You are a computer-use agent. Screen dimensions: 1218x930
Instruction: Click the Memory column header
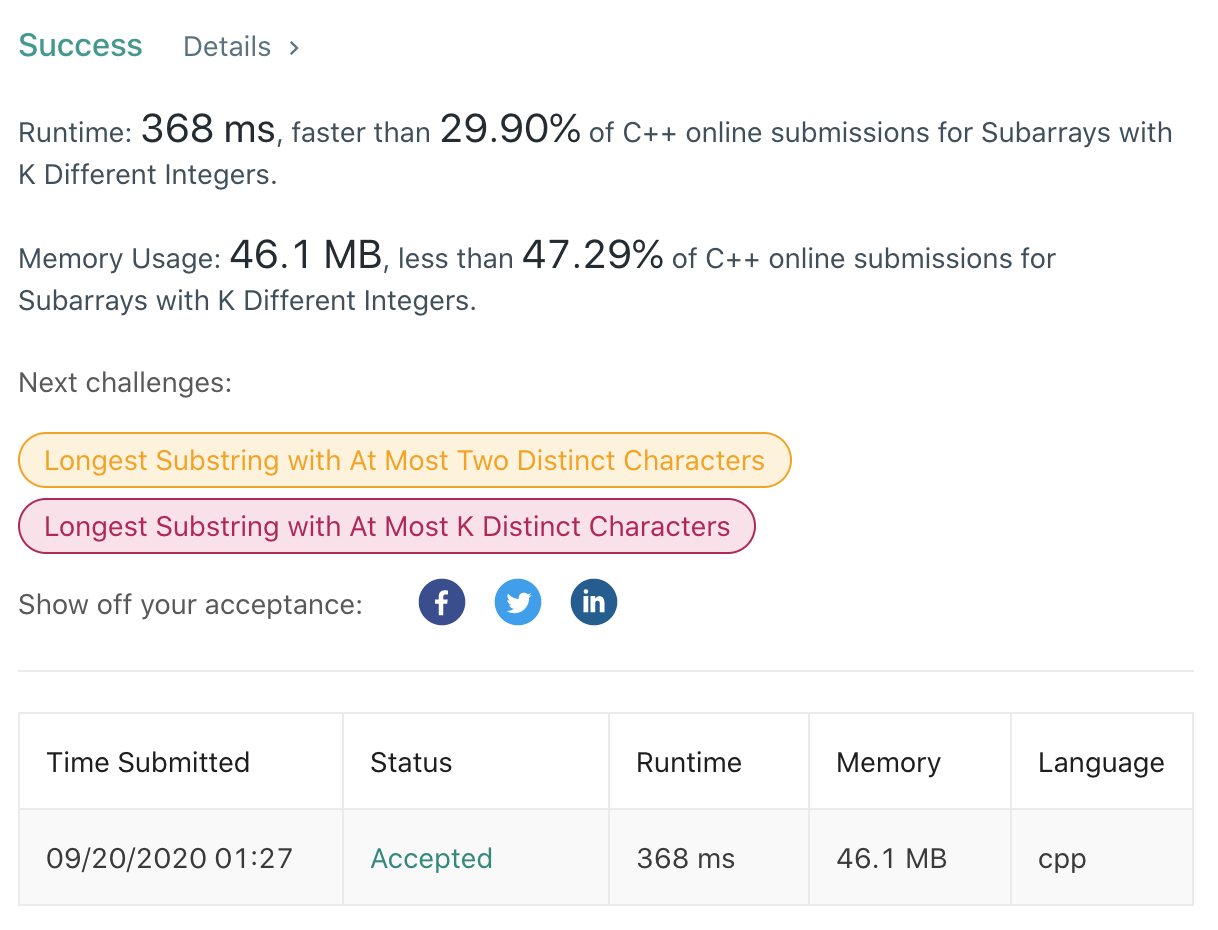point(888,762)
